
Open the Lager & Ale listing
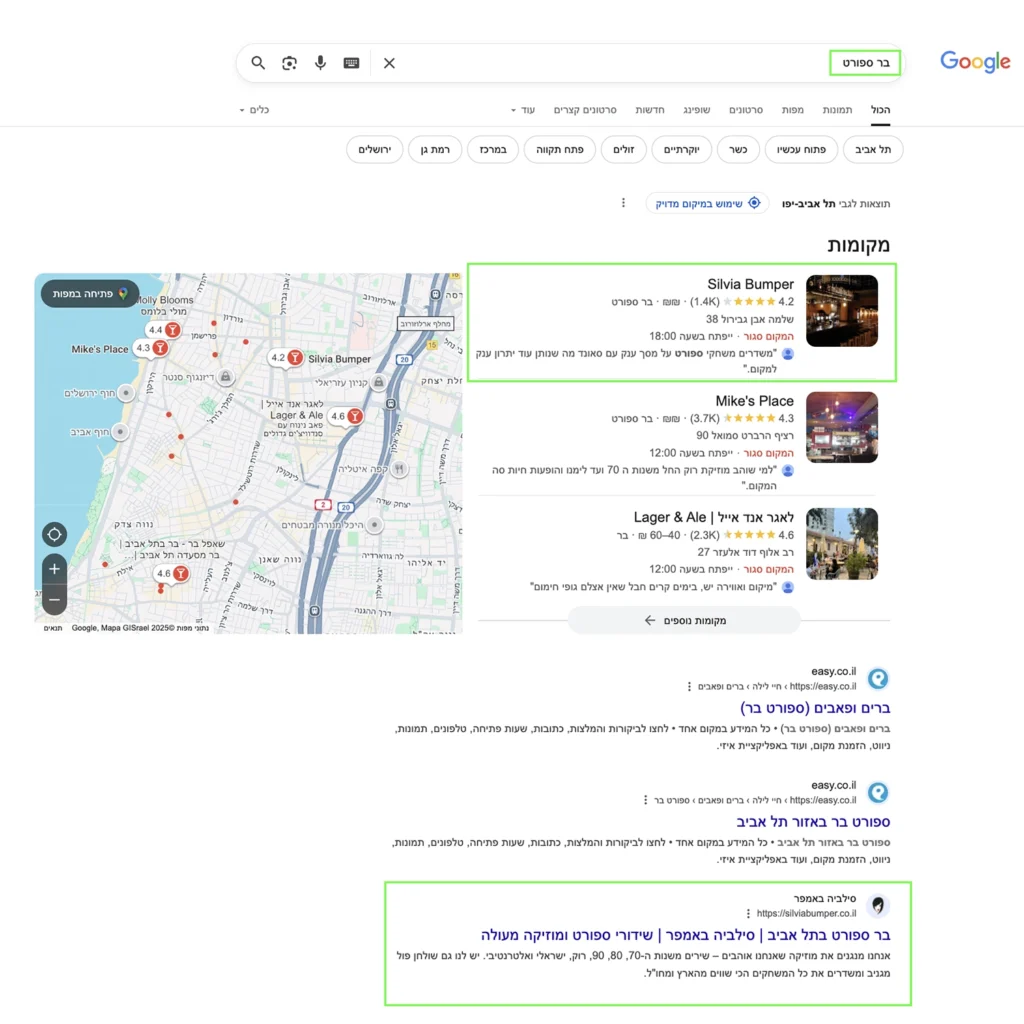click(714, 517)
